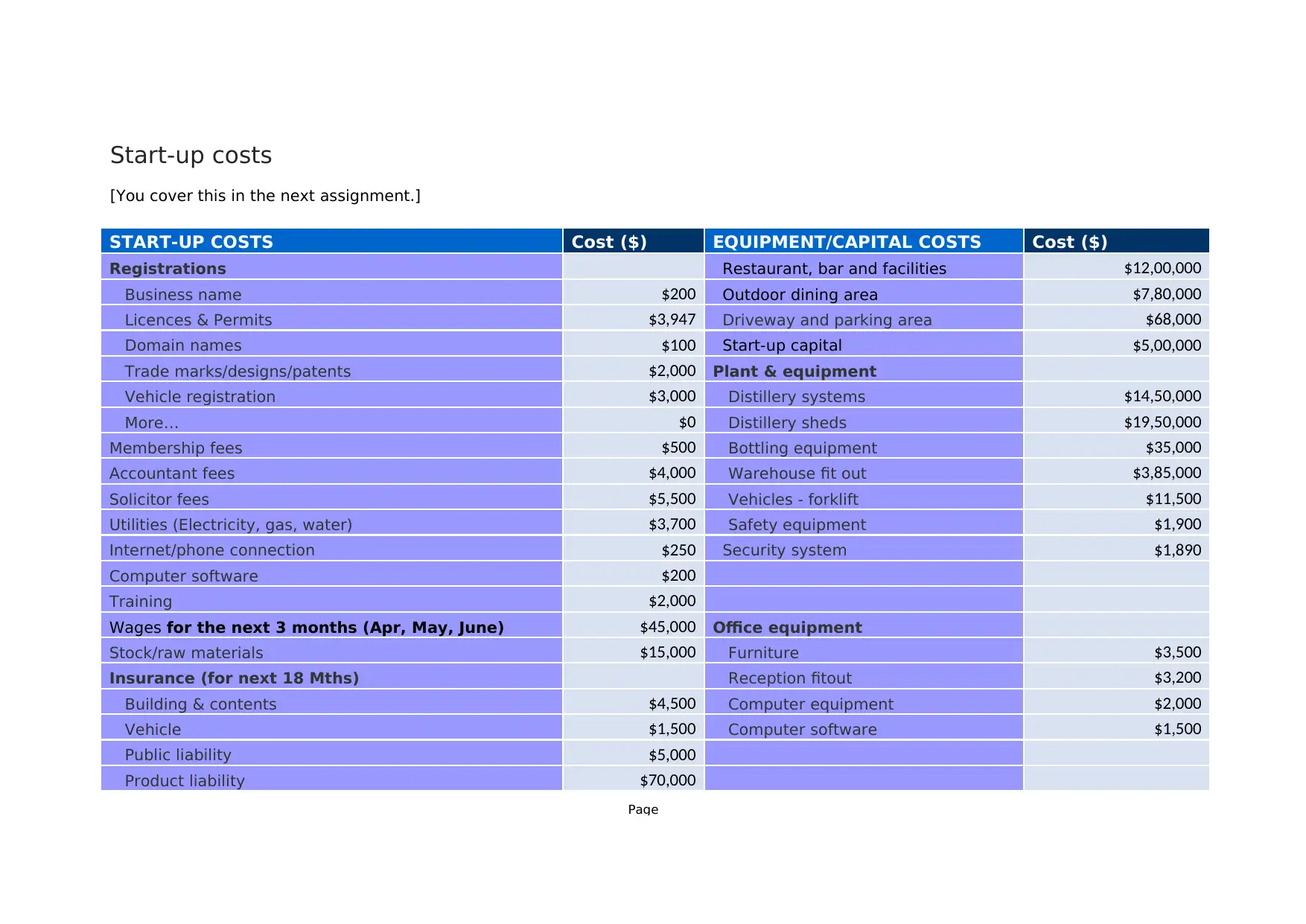1306x924 pixels.
Task: Click Insurance (for next 18 Mths) heading
Action: pyautogui.click(x=234, y=678)
